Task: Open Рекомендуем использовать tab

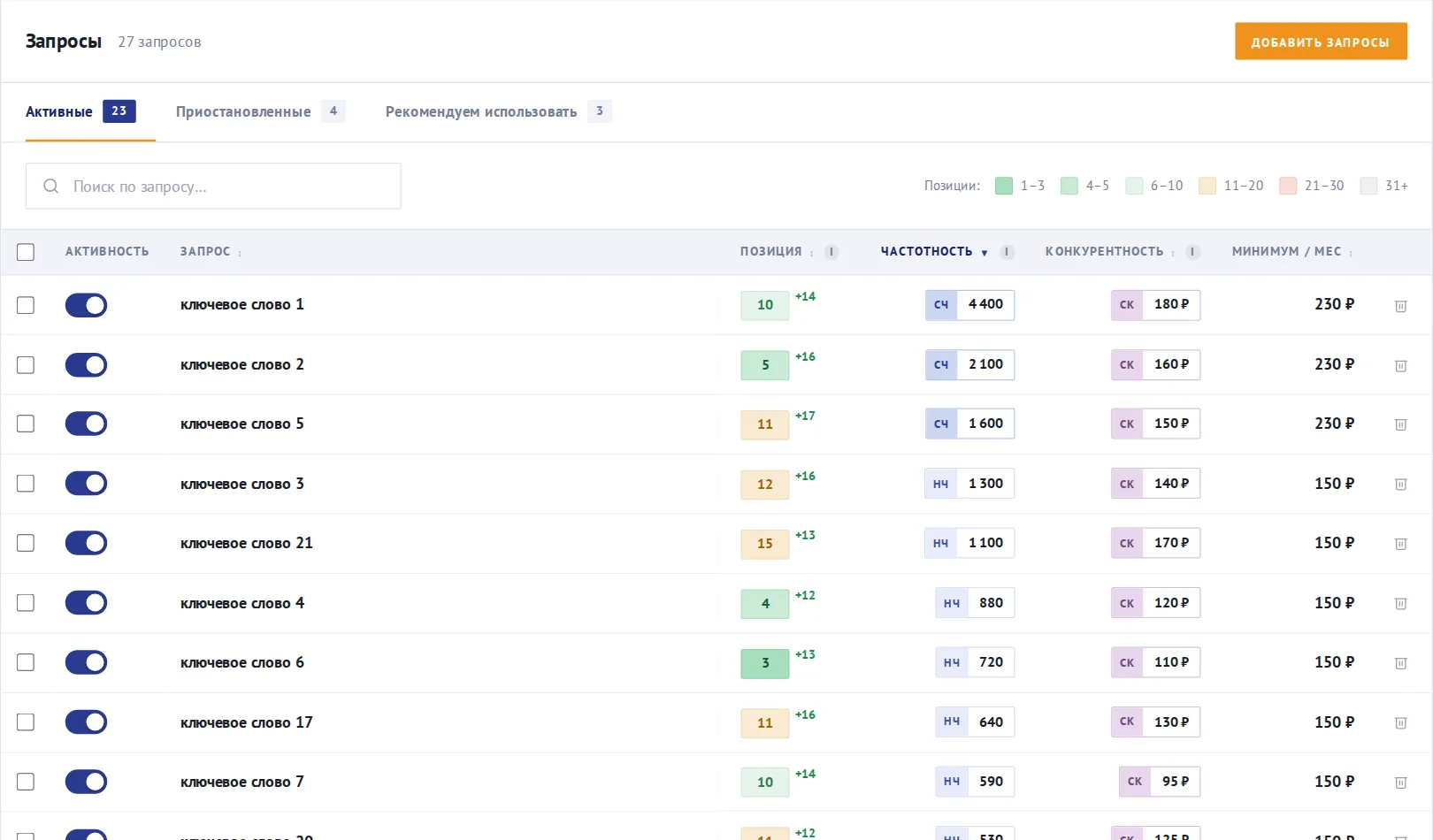Action: coord(498,111)
